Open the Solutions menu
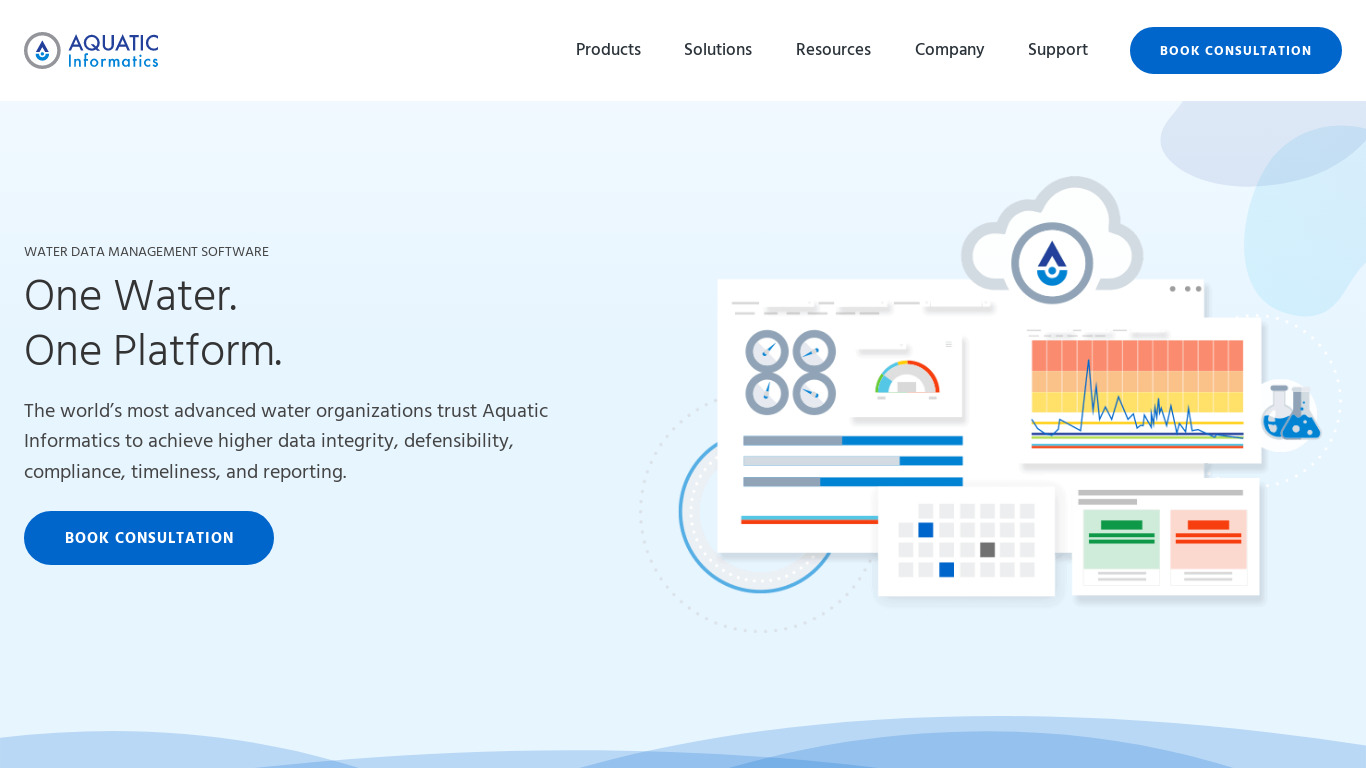 click(x=718, y=50)
